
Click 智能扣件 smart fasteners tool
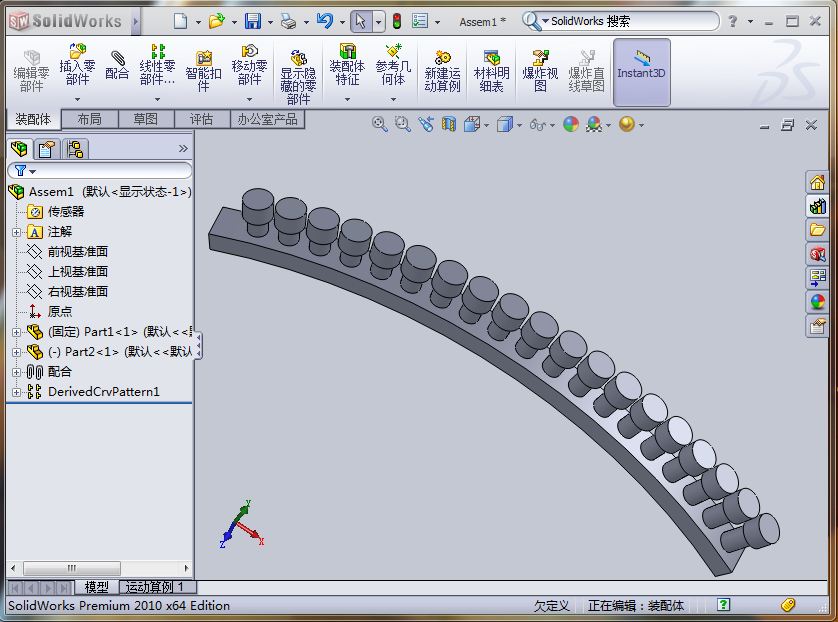(203, 72)
